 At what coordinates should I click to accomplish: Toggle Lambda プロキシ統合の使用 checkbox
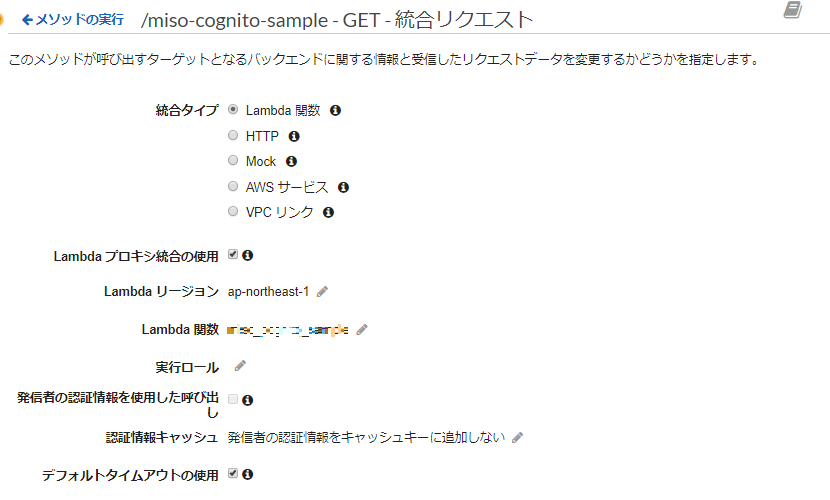(233, 255)
